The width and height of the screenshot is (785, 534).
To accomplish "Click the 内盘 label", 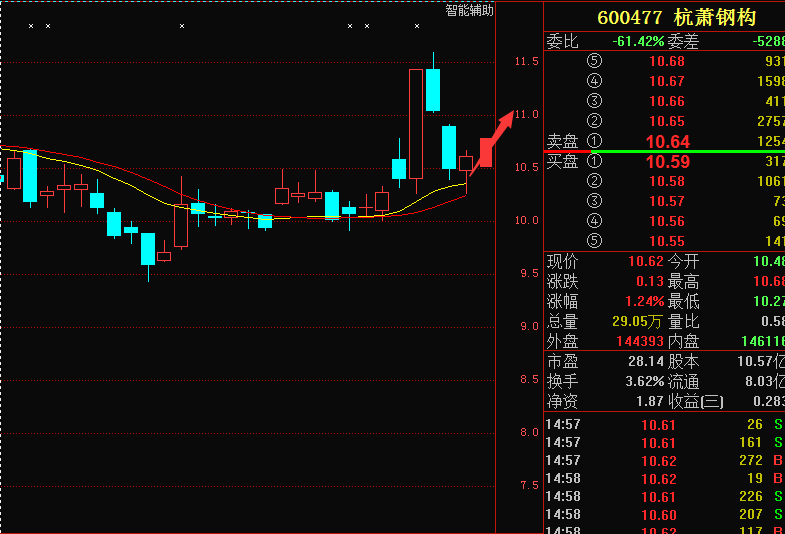I will pos(683,342).
